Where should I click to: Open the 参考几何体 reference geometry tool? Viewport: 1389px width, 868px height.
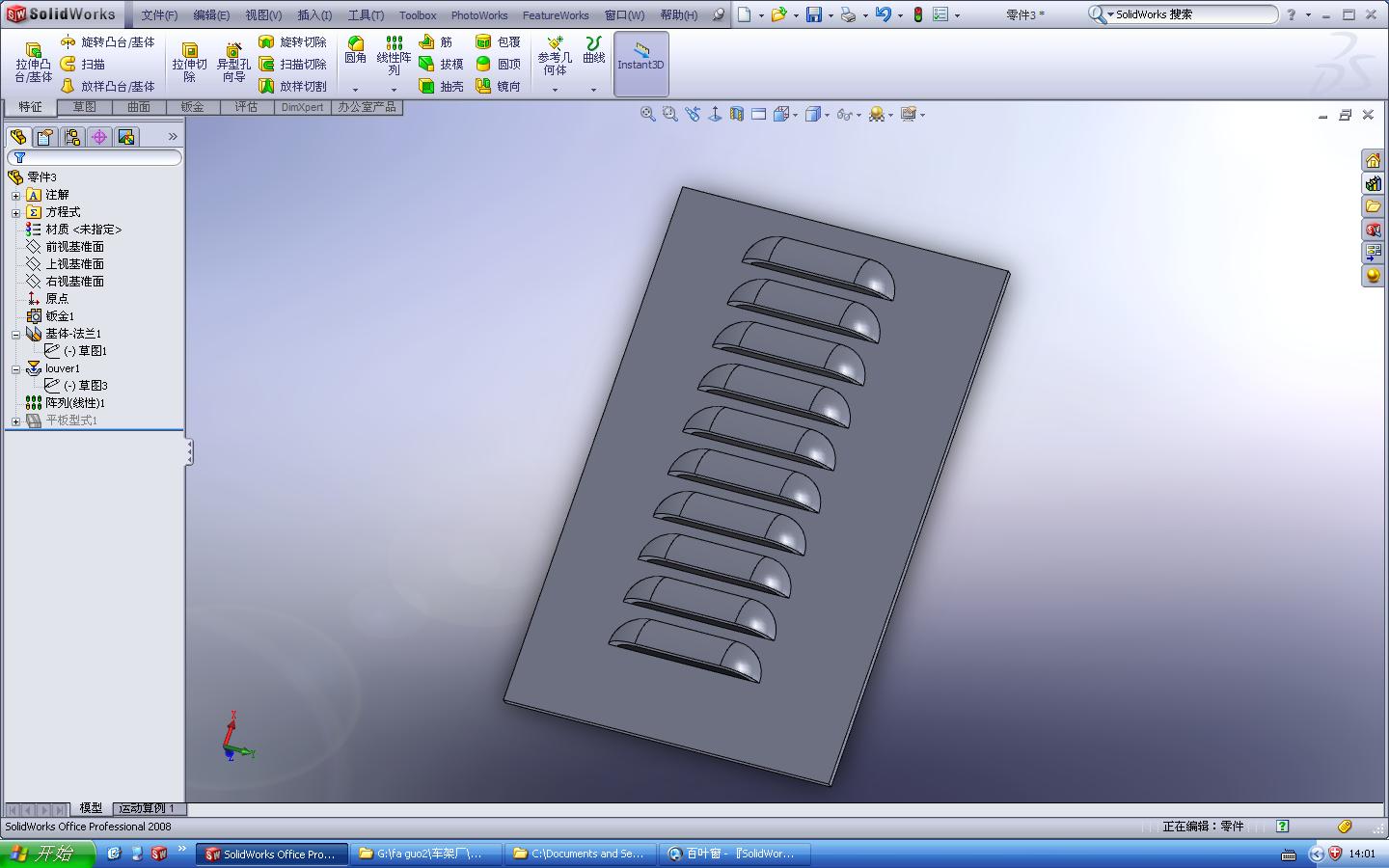pyautogui.click(x=555, y=57)
